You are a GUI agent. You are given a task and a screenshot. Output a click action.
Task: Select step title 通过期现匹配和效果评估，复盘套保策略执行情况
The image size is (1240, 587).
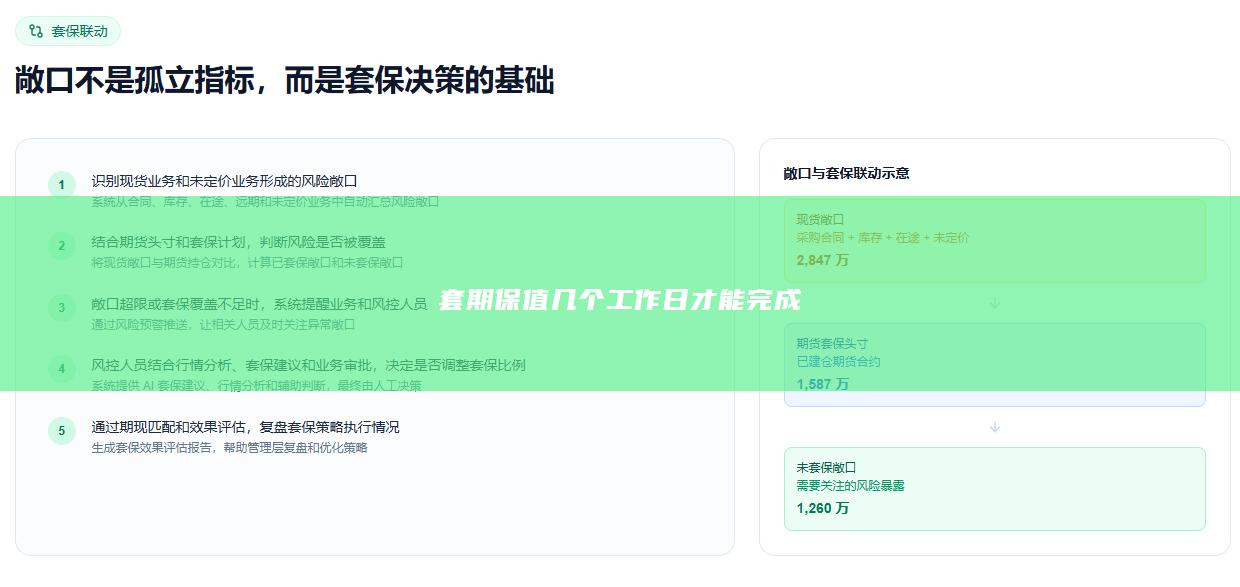coord(245,427)
